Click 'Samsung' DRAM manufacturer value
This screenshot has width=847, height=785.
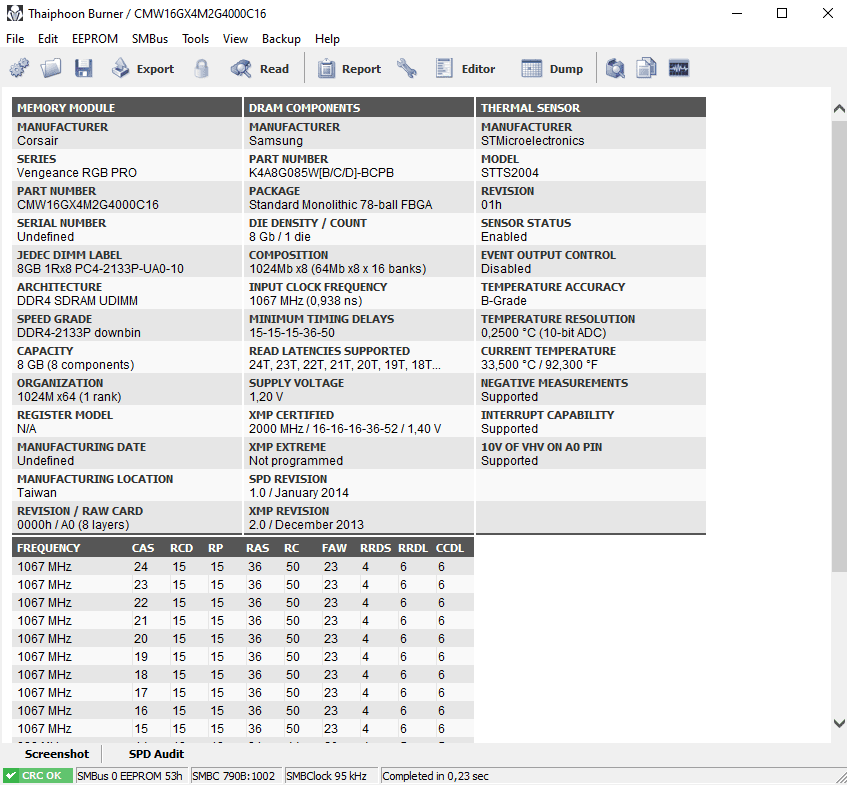[275, 141]
